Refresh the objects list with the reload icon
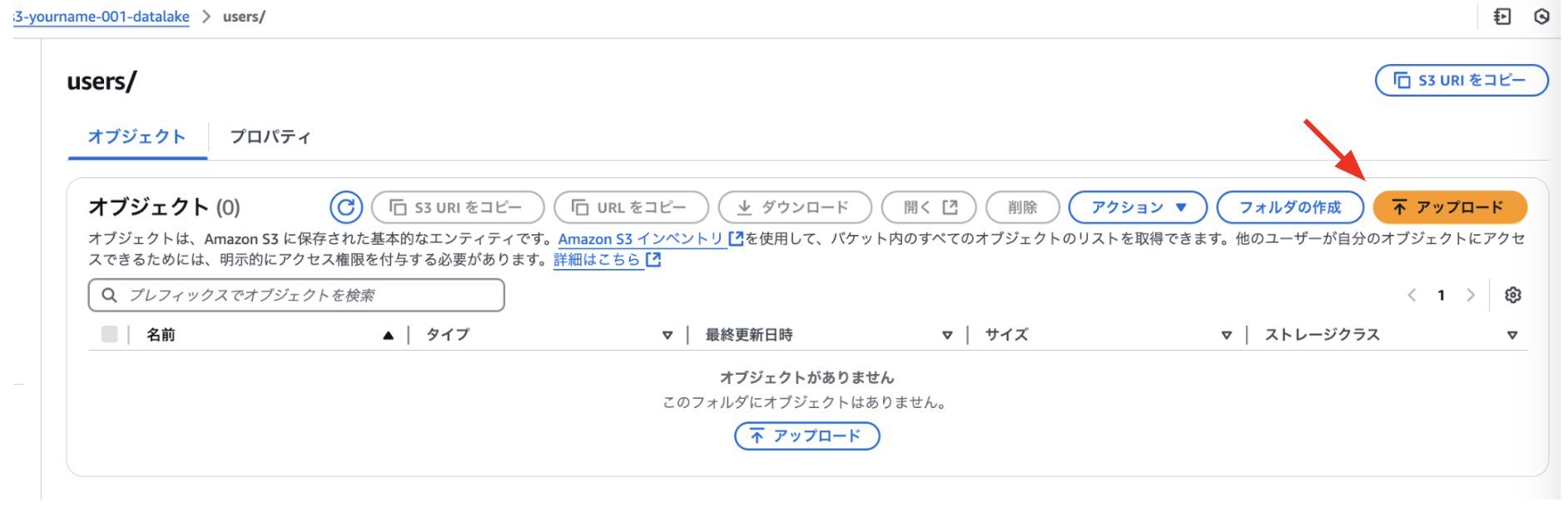The image size is (1568, 508). (x=345, y=207)
